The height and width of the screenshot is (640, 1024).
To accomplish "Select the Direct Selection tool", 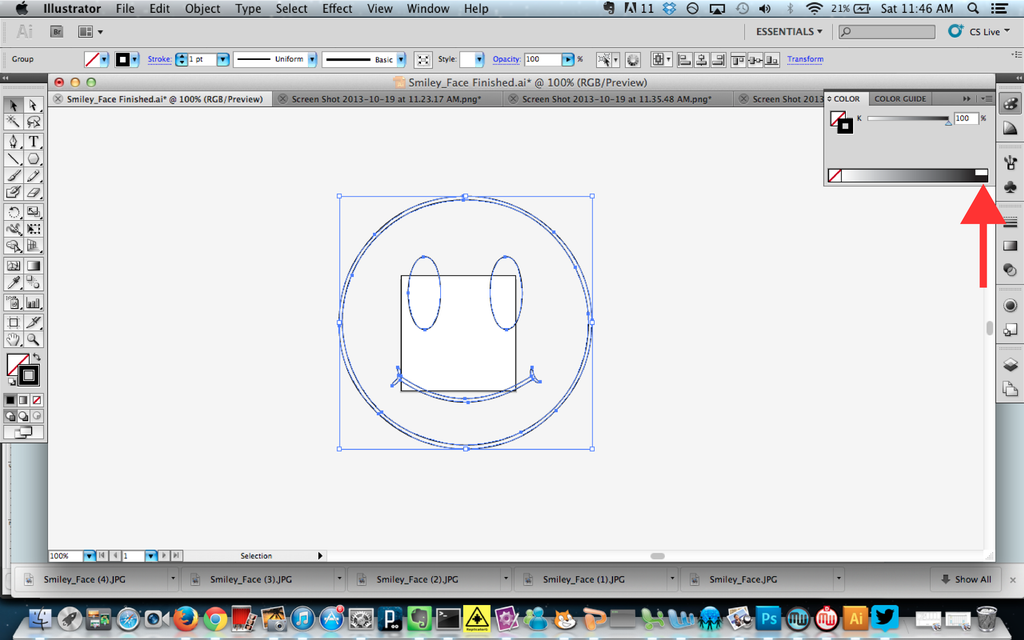I will 33,105.
